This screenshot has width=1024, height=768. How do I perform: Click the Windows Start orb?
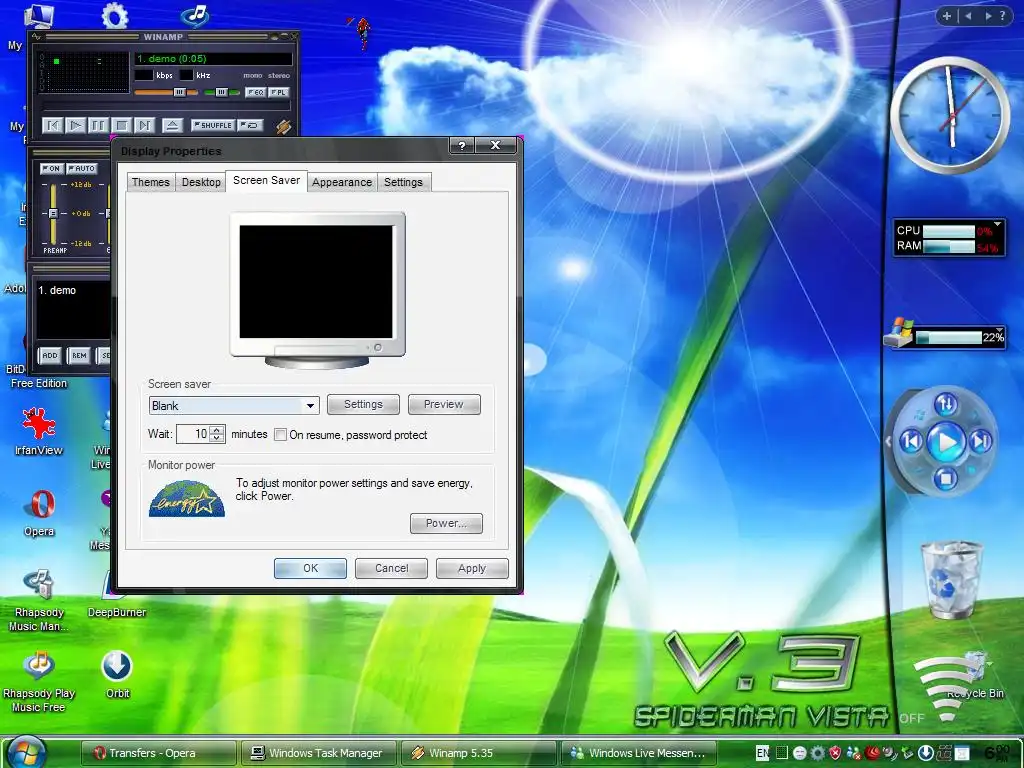tap(26, 752)
